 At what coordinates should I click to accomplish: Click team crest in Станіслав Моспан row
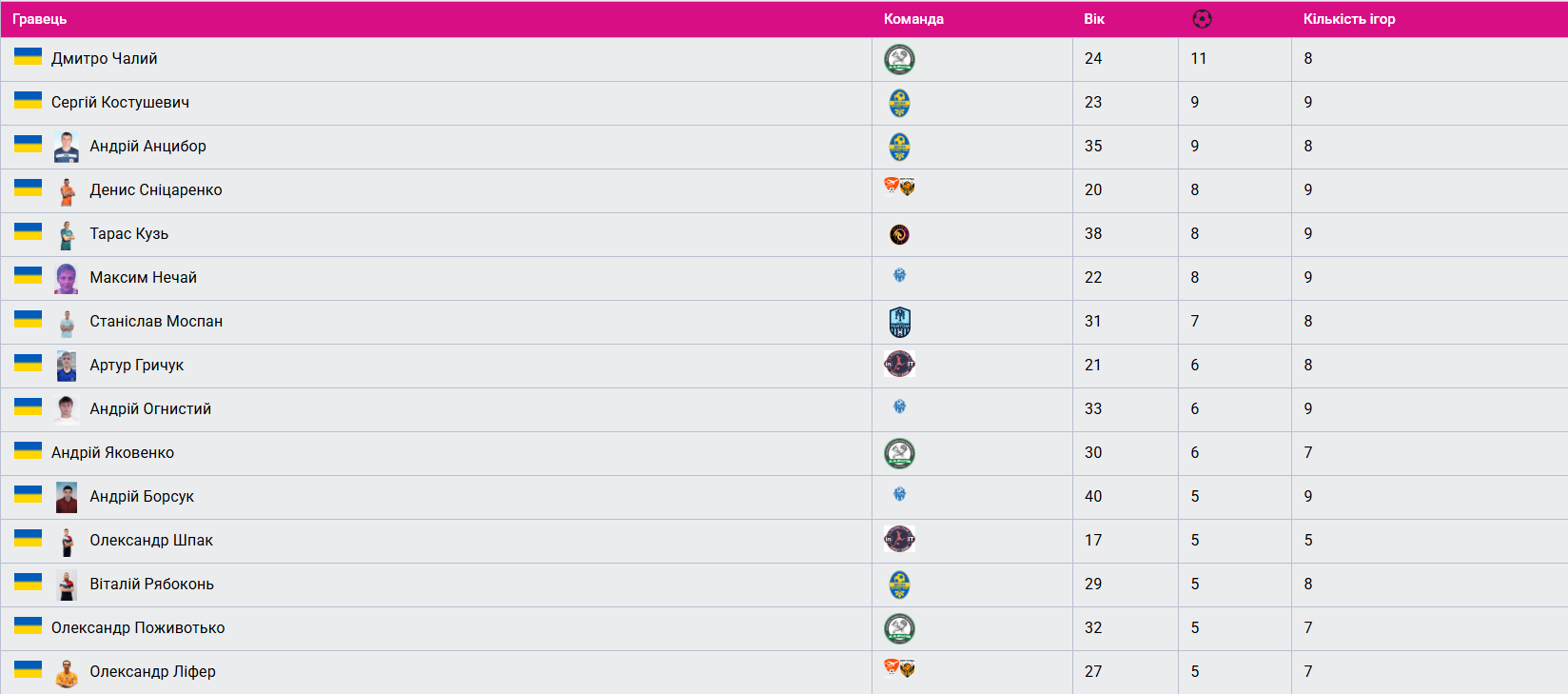[899, 322]
